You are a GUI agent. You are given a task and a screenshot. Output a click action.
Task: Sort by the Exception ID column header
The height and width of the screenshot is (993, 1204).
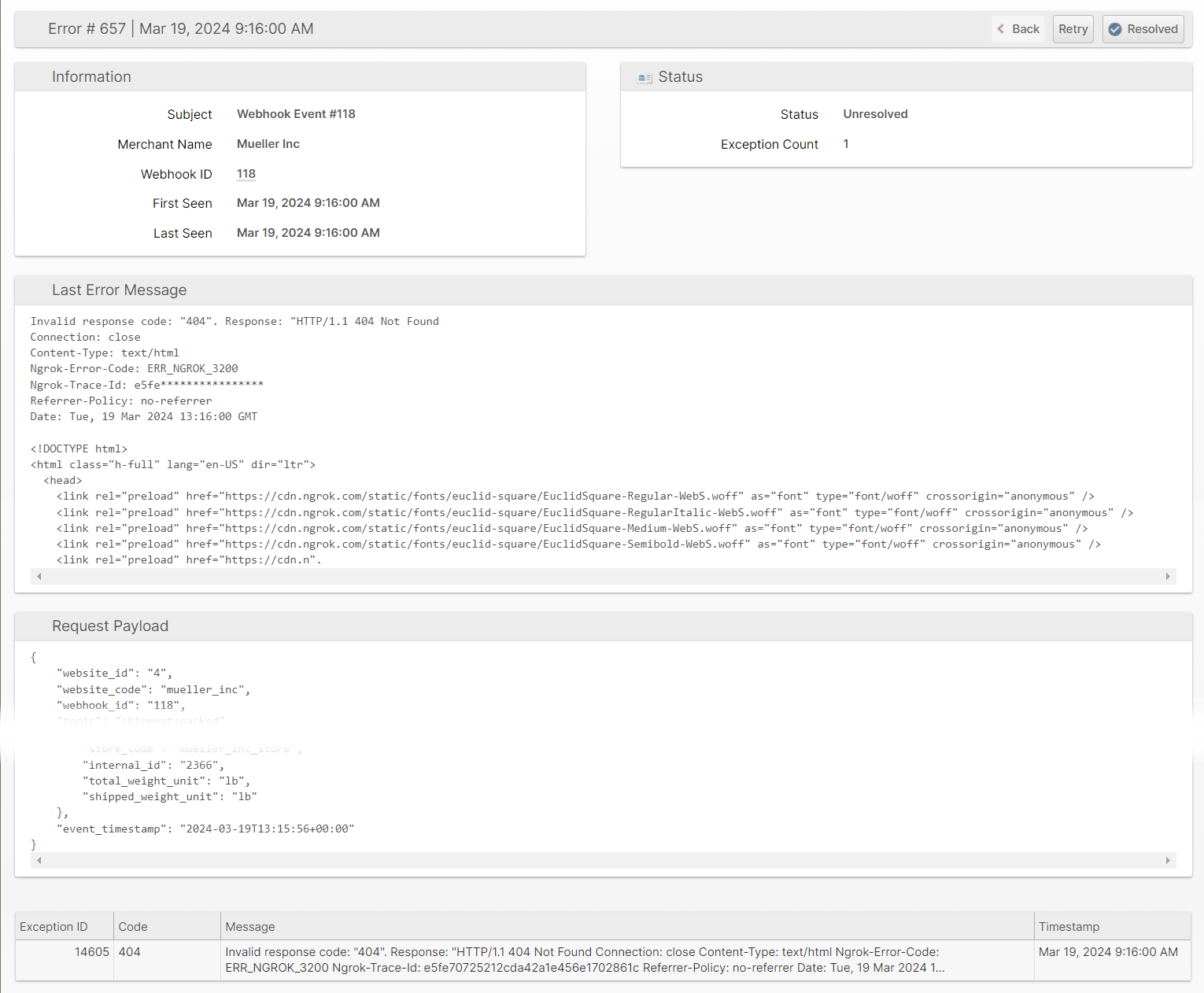point(54,927)
